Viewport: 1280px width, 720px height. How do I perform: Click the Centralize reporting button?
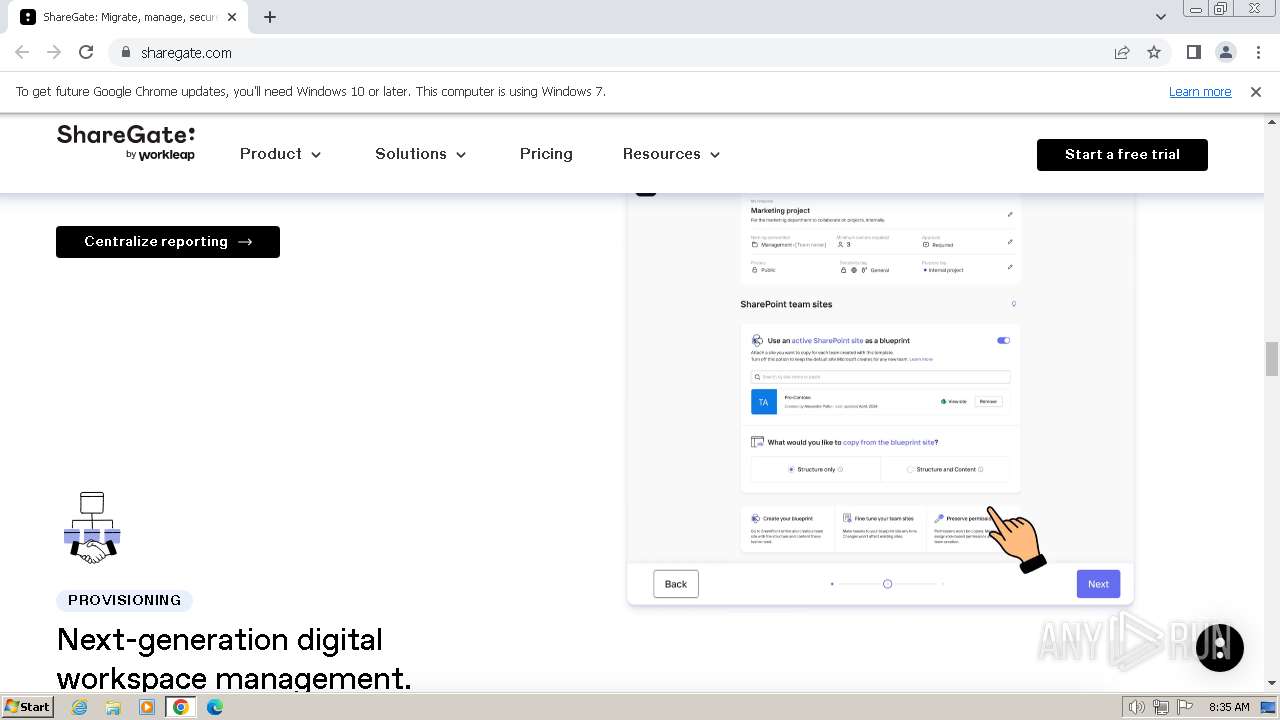(168, 242)
